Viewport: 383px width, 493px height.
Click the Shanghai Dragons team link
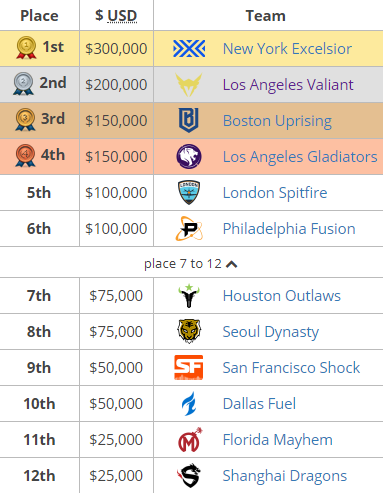point(285,476)
